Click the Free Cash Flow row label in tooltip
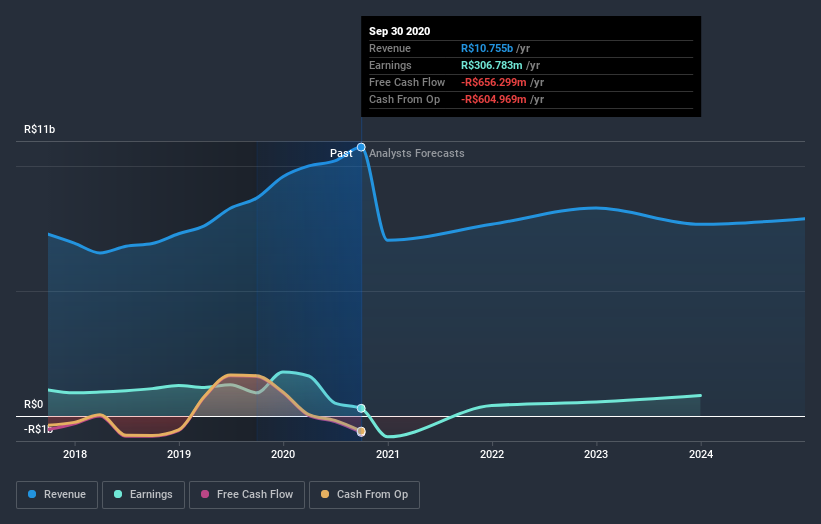Viewport: 821px width, 524px height. click(407, 82)
